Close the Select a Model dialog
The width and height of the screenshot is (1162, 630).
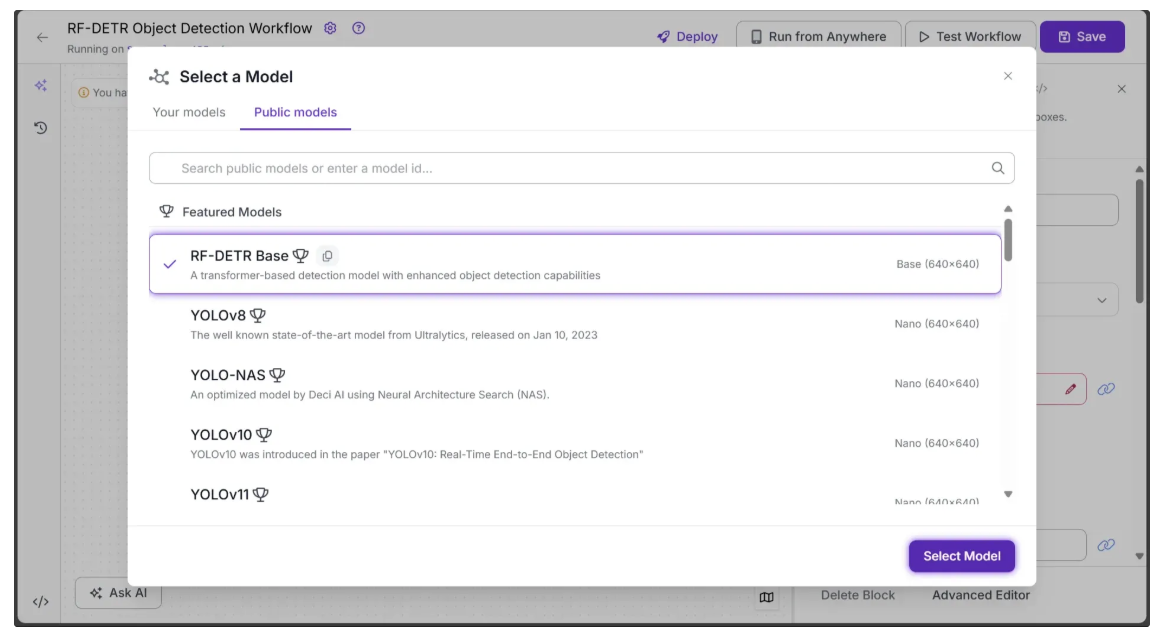point(1008,76)
